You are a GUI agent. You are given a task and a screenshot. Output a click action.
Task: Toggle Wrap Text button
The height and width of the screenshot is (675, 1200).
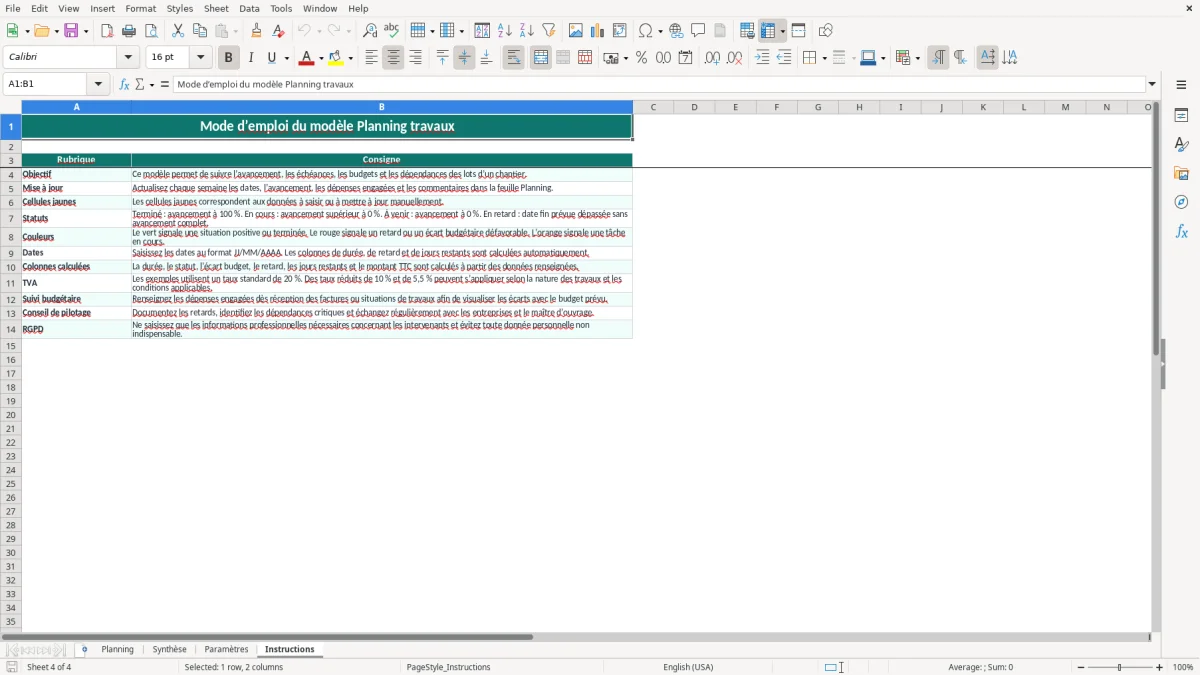coord(514,58)
